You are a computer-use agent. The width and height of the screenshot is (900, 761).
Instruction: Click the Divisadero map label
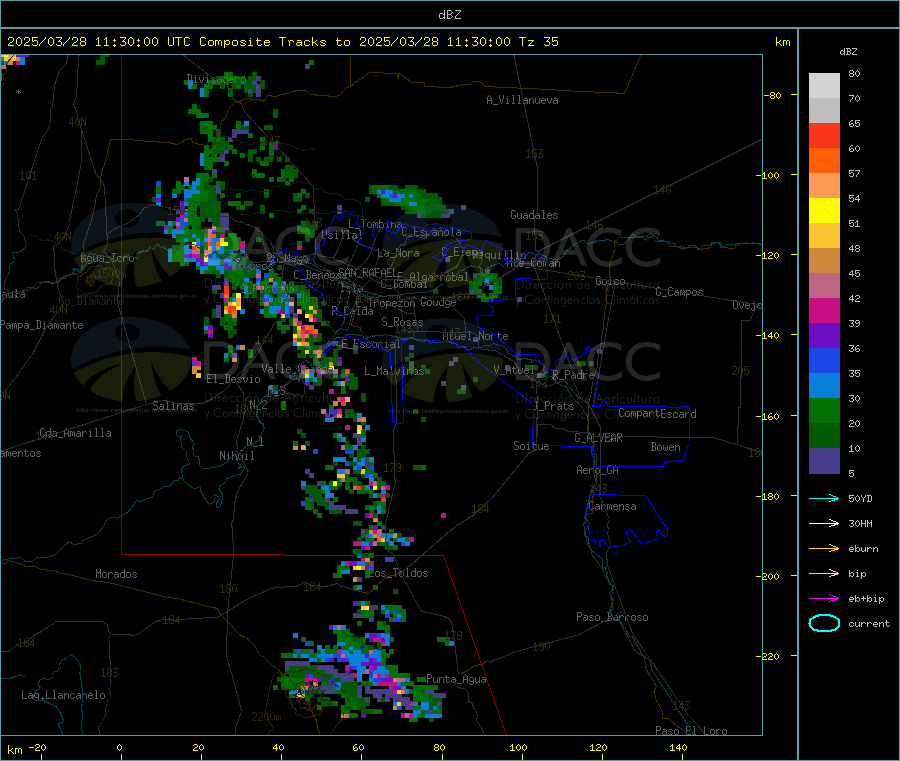[x=216, y=79]
